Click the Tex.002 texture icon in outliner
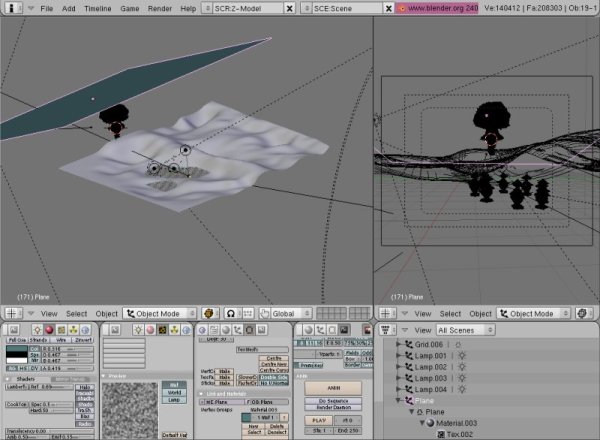The width and height of the screenshot is (600, 440). [441, 434]
